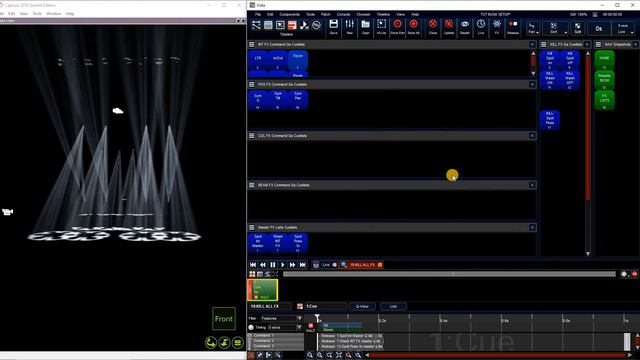Click the timeline playhead marker
Screen dimensions: 640x360
317,318
